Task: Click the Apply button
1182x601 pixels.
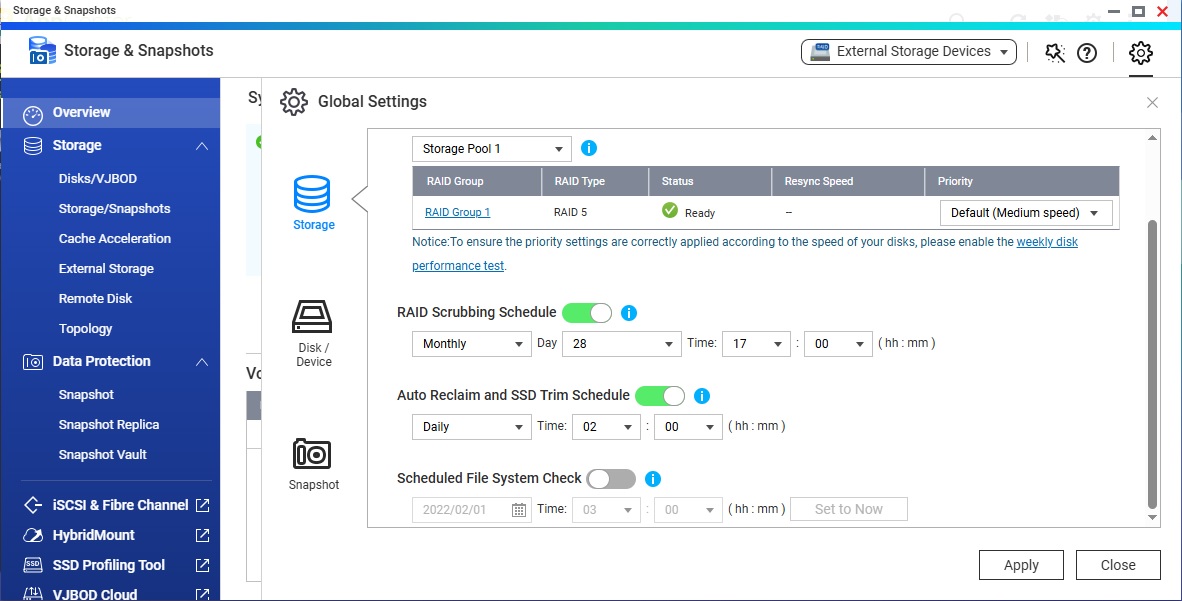Action: 1021,565
